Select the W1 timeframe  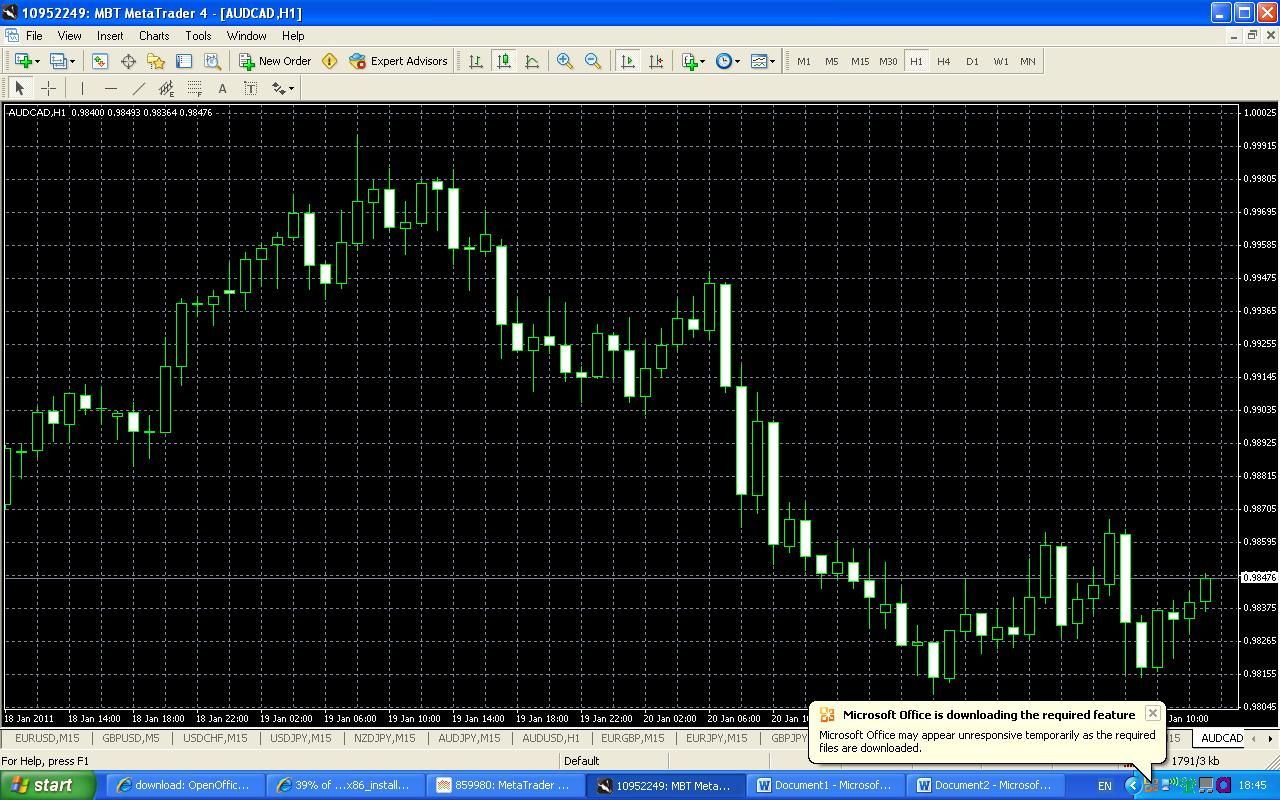pyautogui.click(x=1000, y=61)
